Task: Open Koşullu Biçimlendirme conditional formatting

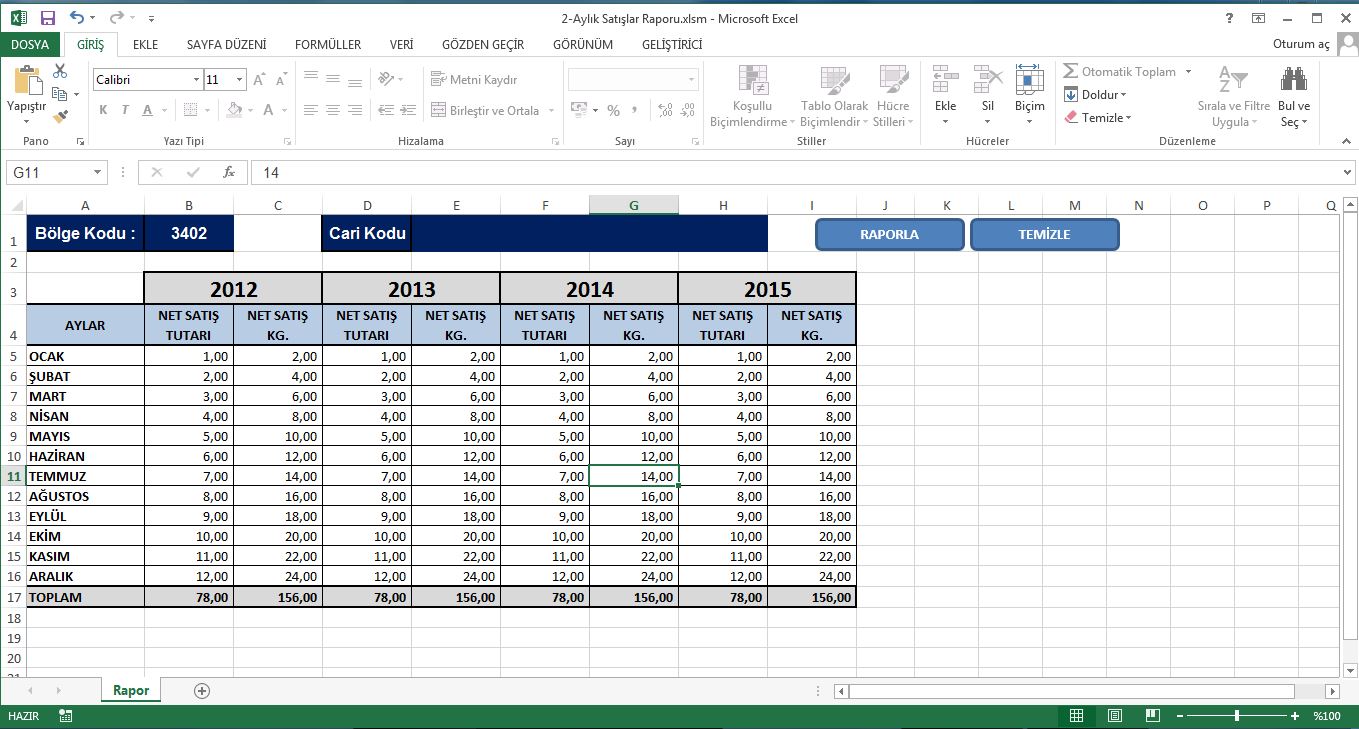Action: coord(752,96)
